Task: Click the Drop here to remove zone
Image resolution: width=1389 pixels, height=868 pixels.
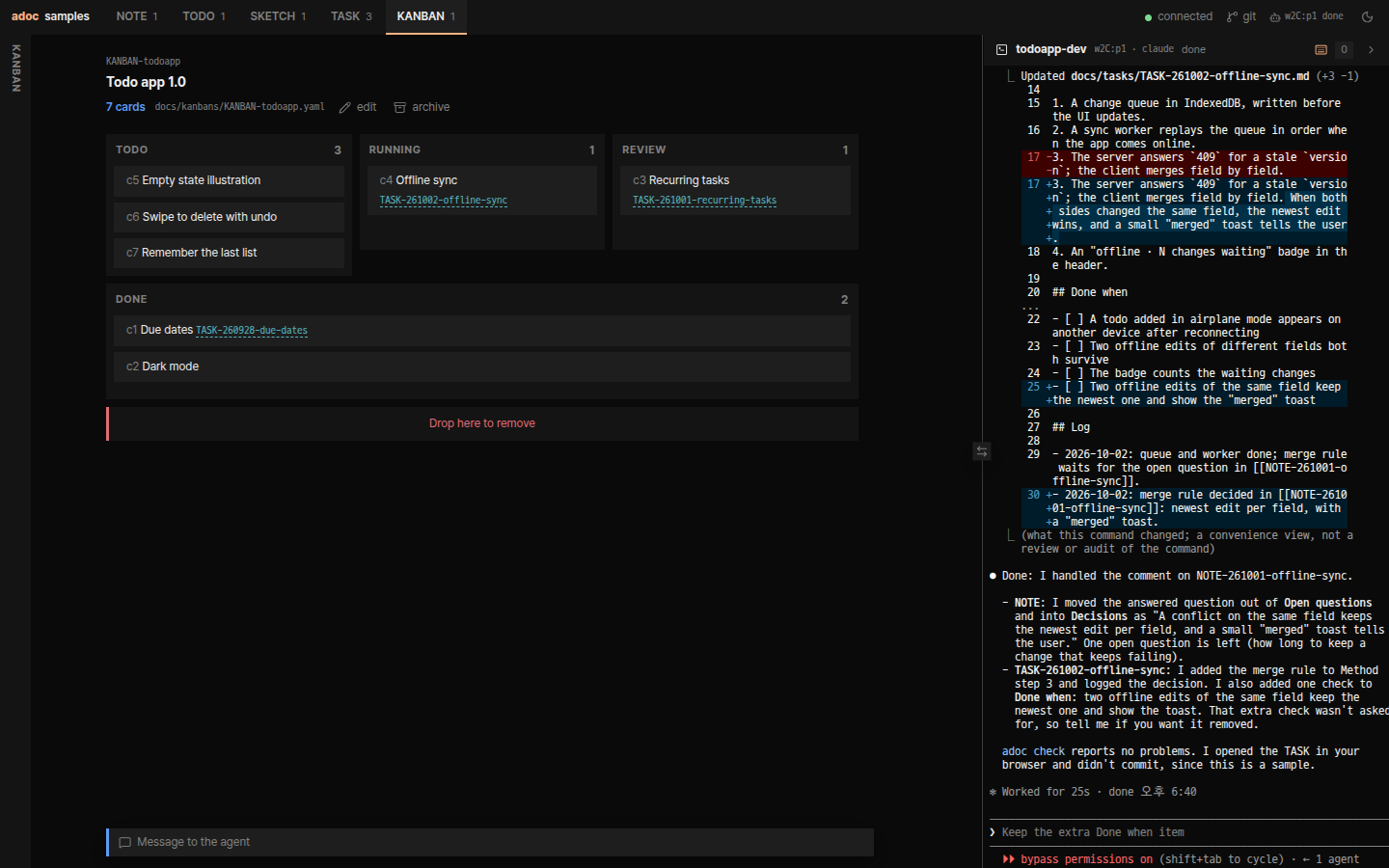Action: coord(482,423)
